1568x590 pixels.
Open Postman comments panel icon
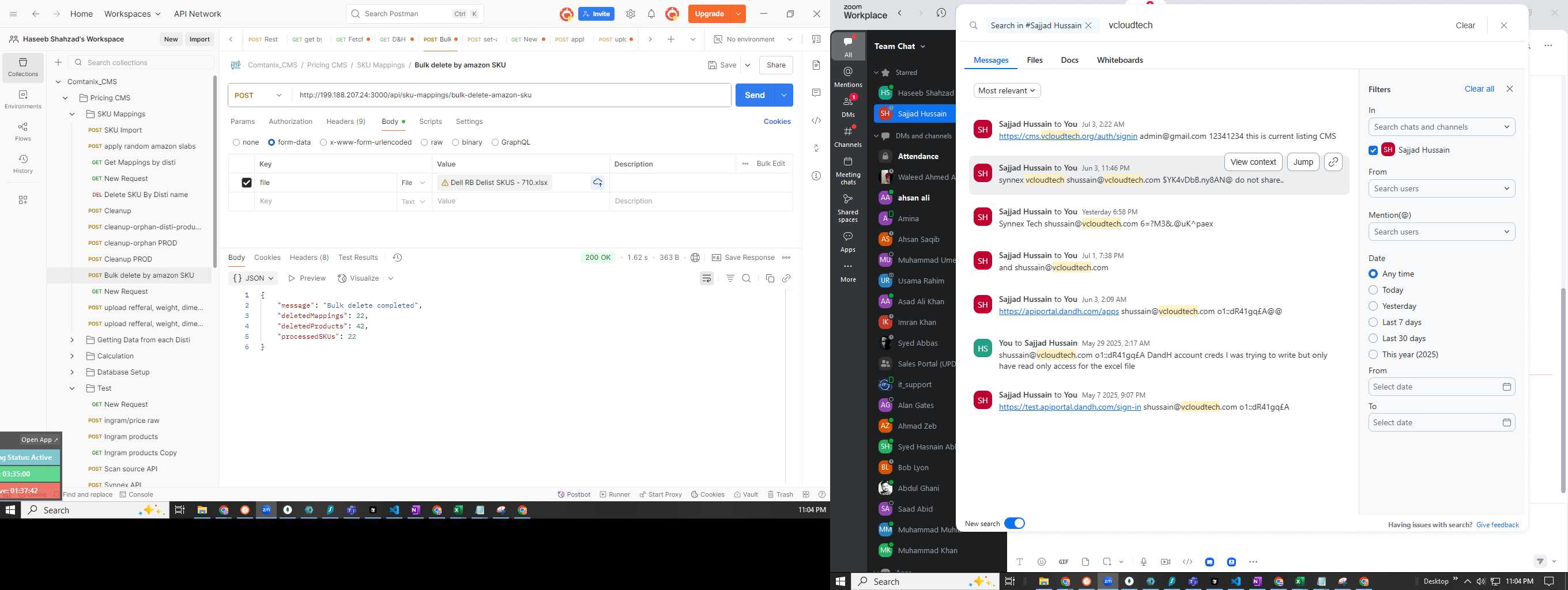[816, 92]
